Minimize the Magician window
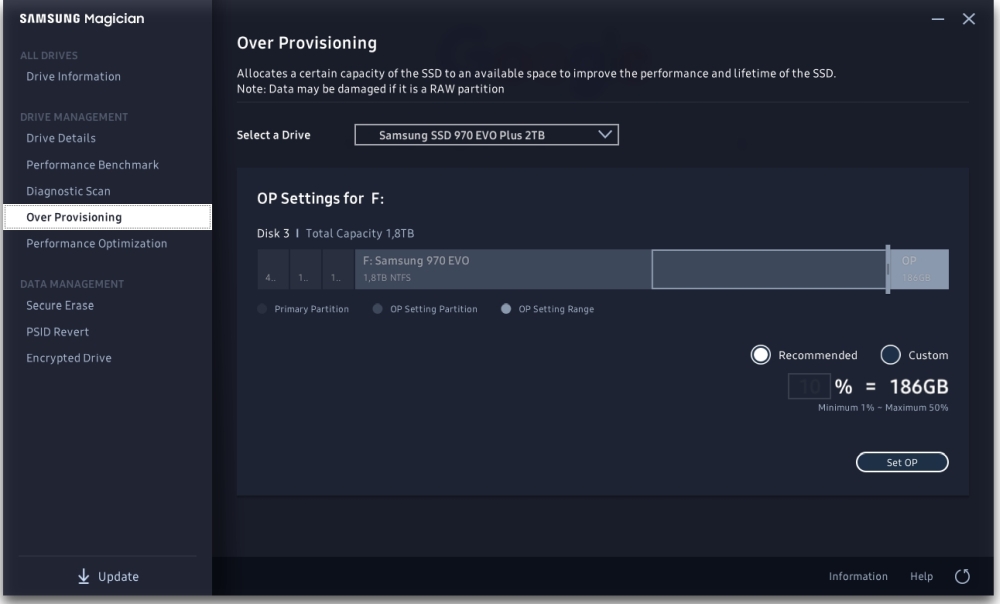This screenshot has height=604, width=1000. pyautogui.click(x=938, y=20)
